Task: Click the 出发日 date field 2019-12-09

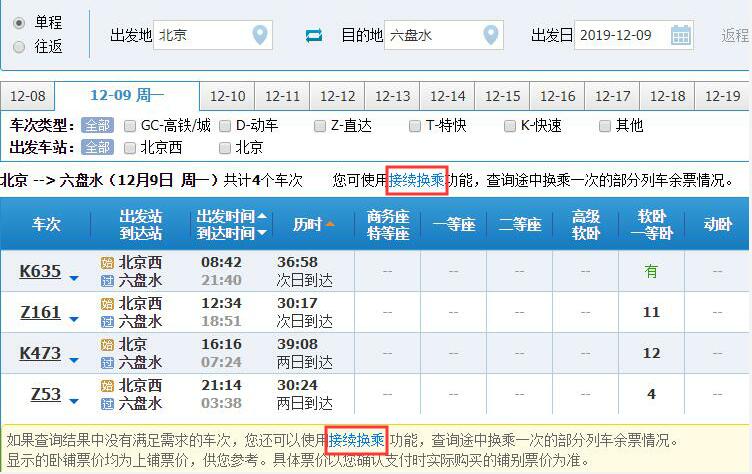Action: [634, 35]
